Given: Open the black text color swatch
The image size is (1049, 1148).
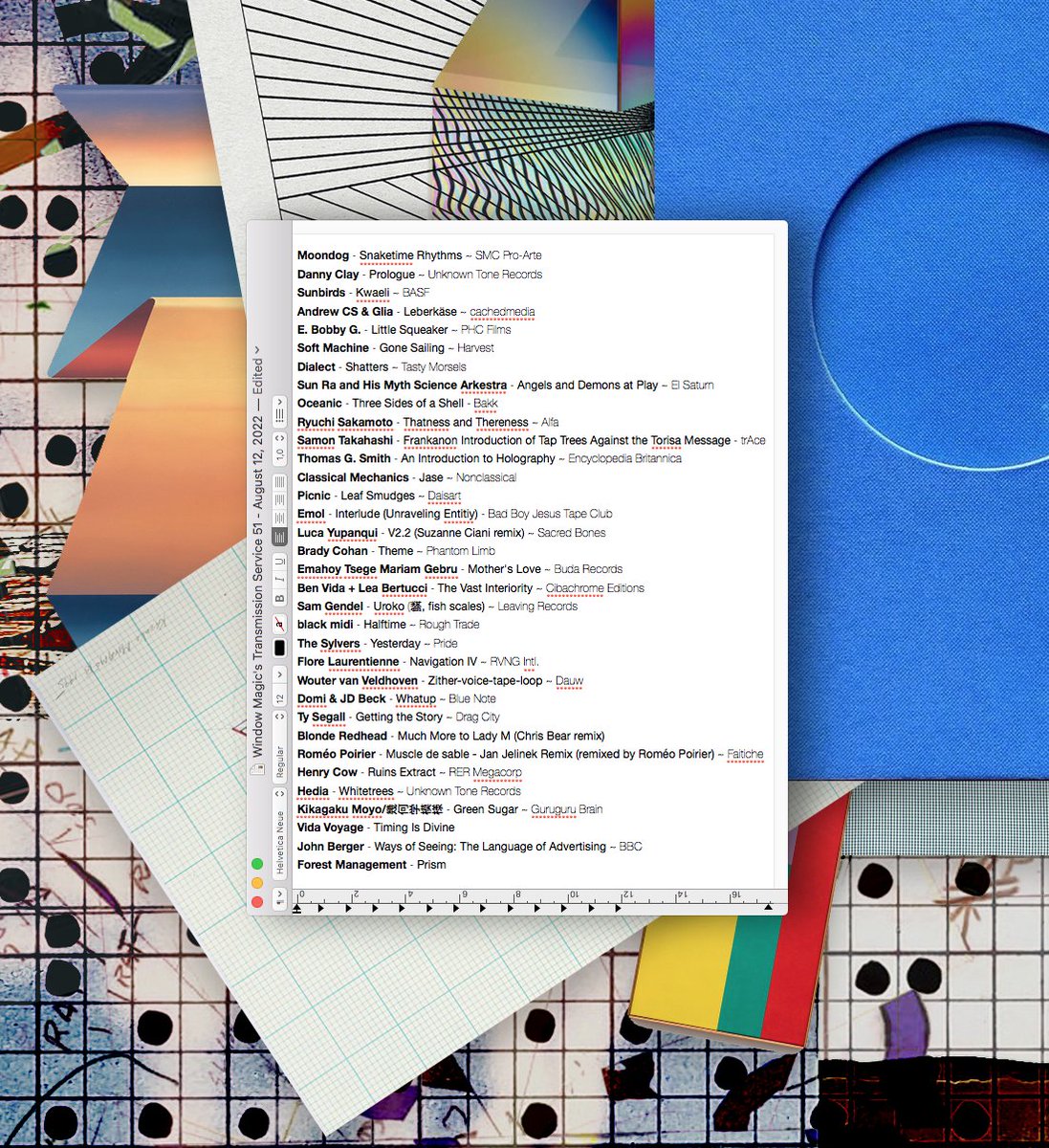Looking at the screenshot, I should coord(279,648).
